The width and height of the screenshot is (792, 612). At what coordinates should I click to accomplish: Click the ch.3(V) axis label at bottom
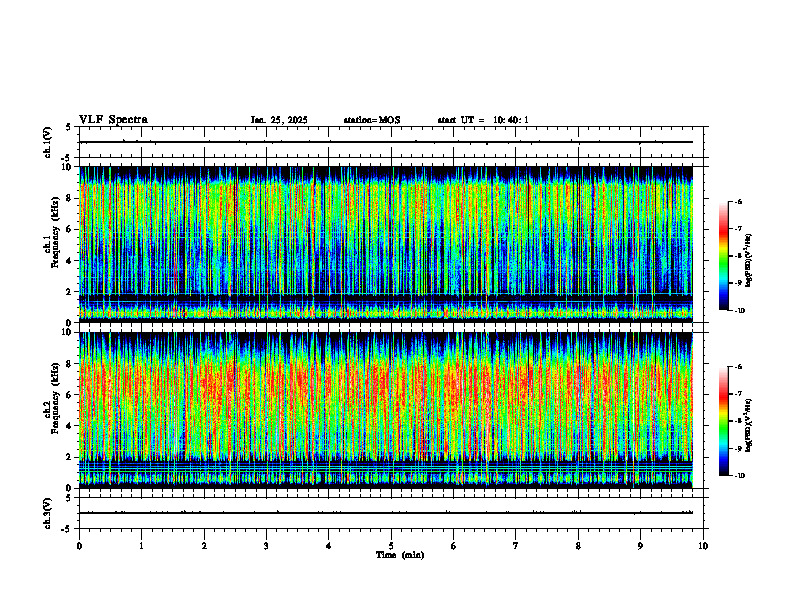(x=47, y=513)
